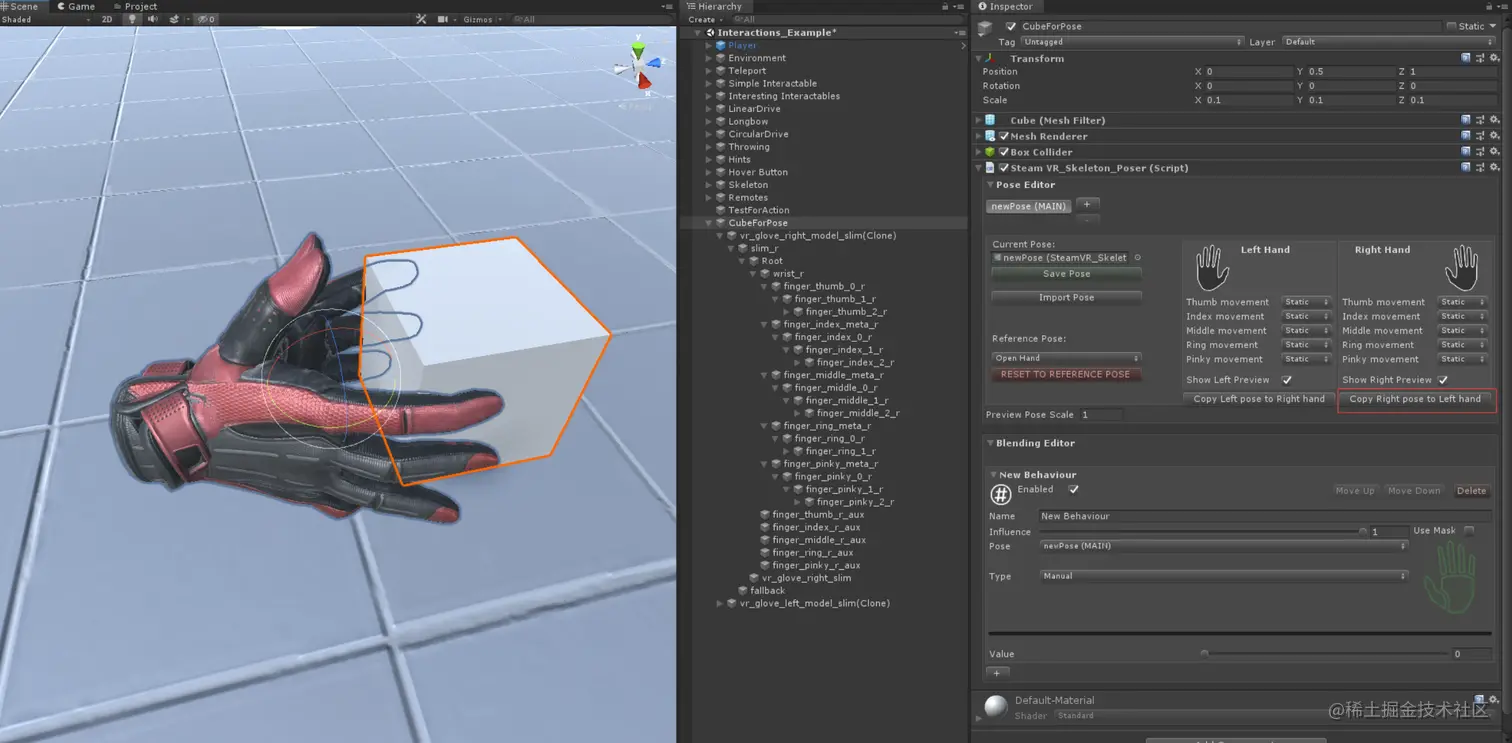Disable the Mesh Renderer component checkbox
This screenshot has height=743, width=1512.
(x=1003, y=136)
